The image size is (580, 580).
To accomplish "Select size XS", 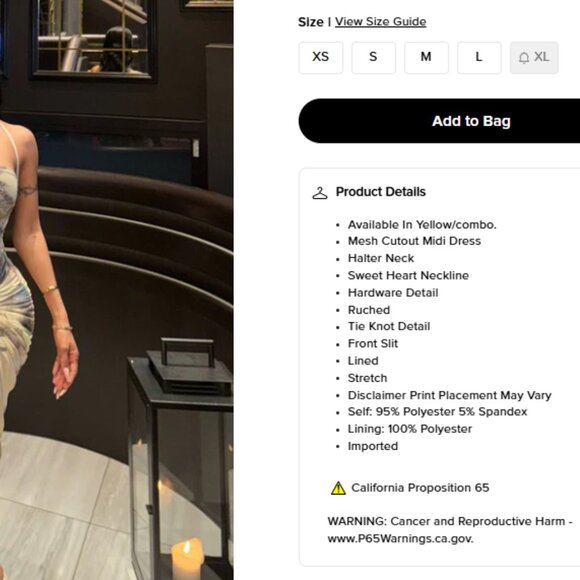I will pos(321,58).
